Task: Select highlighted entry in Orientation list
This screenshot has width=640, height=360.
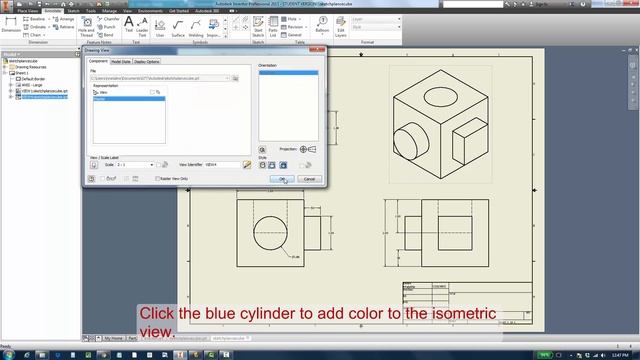Action: (289, 73)
